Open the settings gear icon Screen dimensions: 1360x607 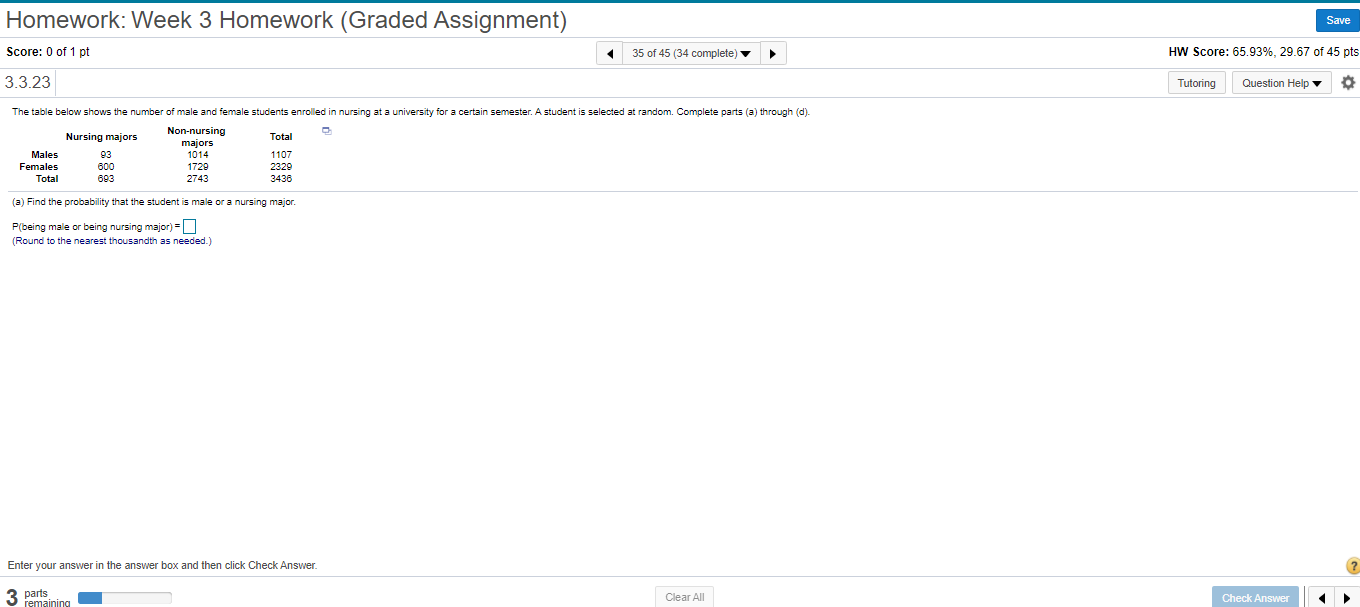click(1348, 83)
